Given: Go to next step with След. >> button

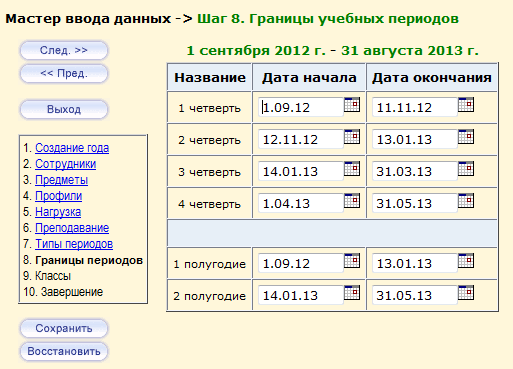Looking at the screenshot, I should (64, 50).
